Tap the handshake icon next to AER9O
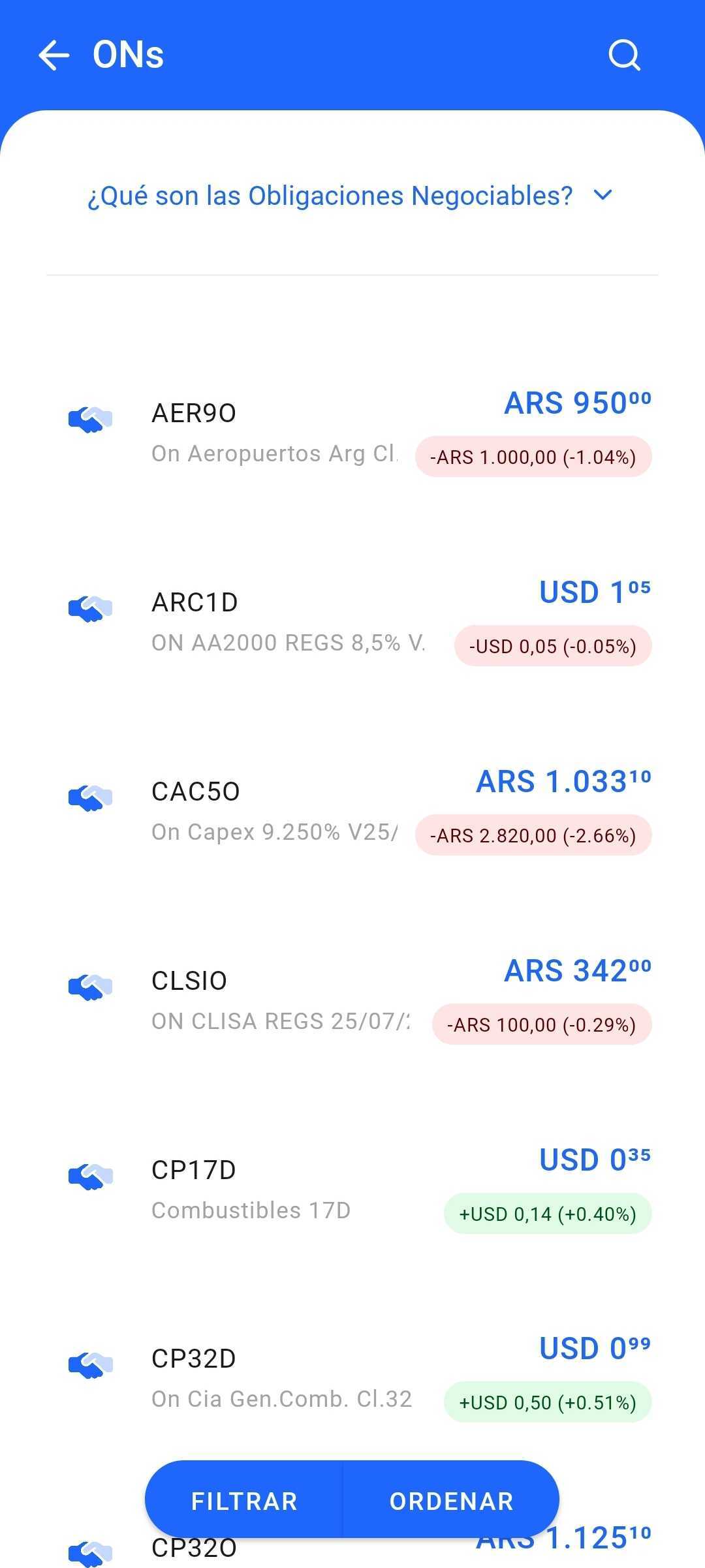This screenshot has width=705, height=1568. pyautogui.click(x=90, y=420)
